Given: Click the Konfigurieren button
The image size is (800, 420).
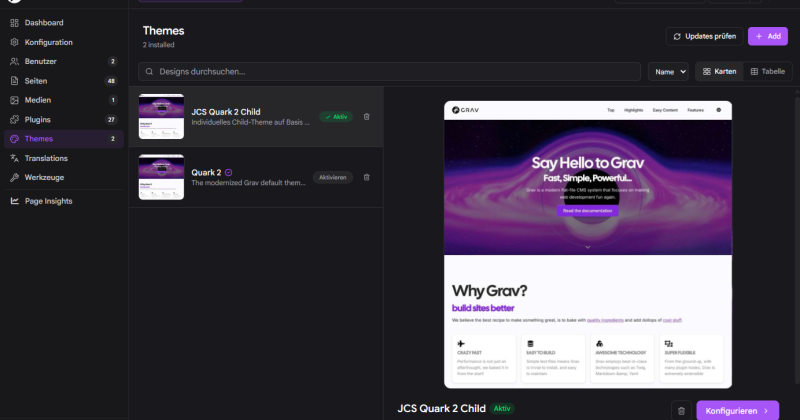Looking at the screenshot, I should (737, 411).
